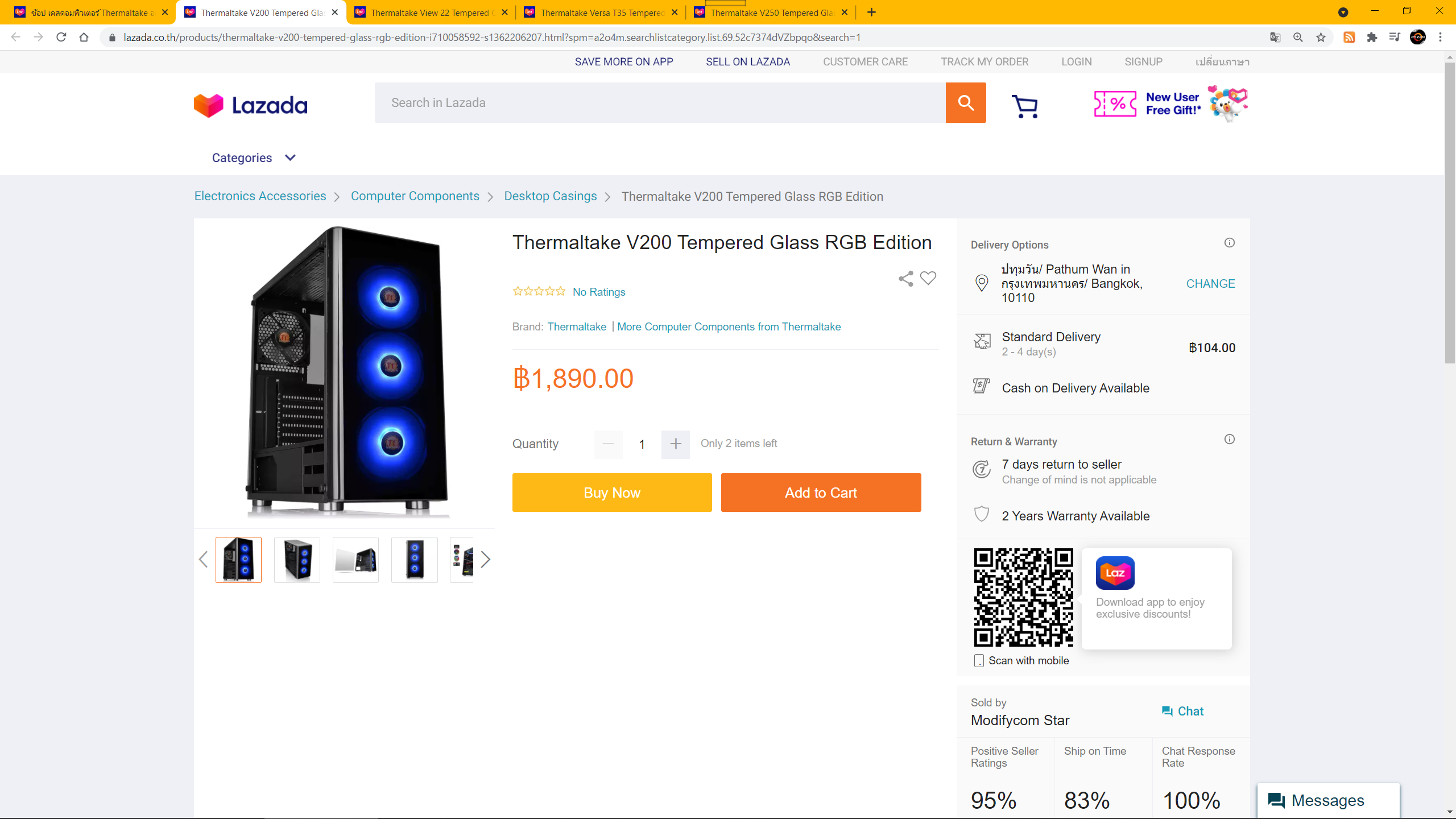1456x819 pixels.
Task: Open the media control playlist icon
Action: click(x=1395, y=37)
